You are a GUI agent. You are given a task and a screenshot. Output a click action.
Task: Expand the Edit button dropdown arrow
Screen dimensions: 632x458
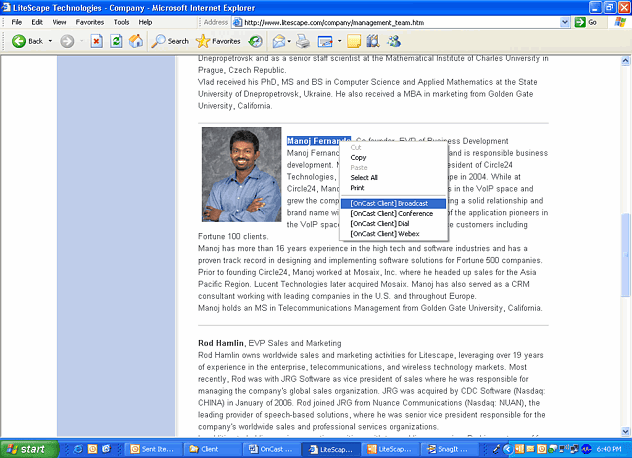point(339,41)
